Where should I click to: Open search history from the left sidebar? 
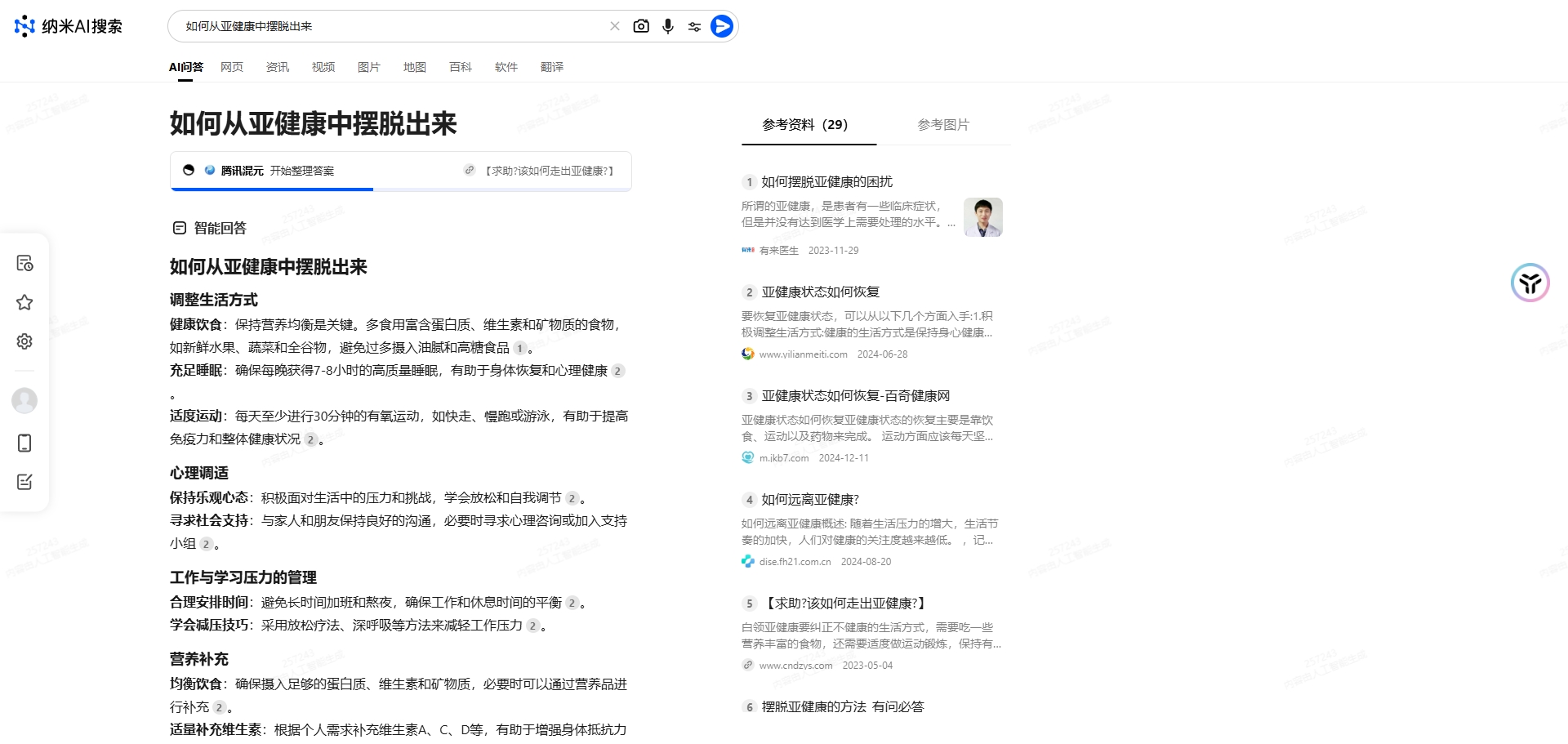(x=24, y=263)
